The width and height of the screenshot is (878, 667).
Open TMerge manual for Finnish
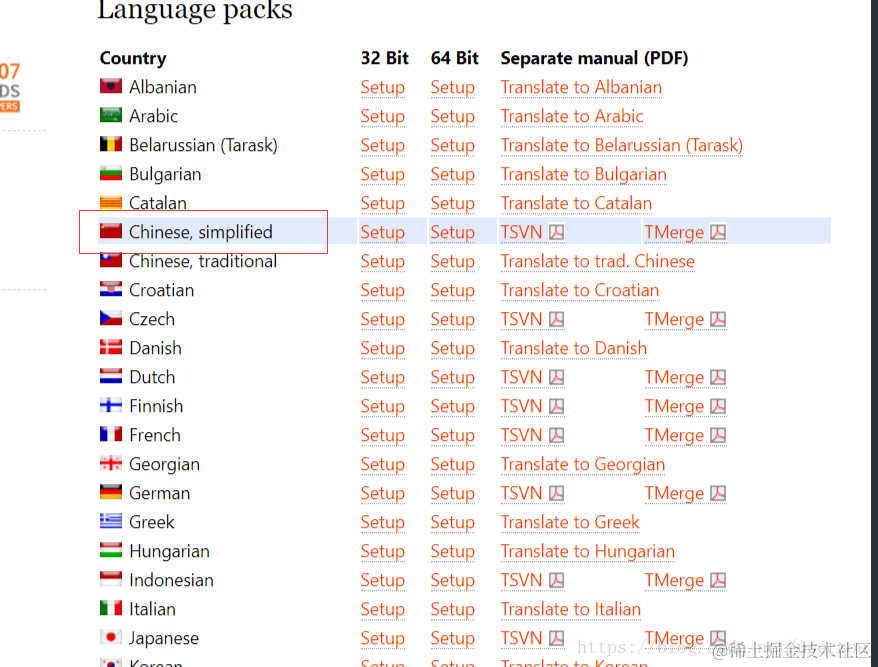[674, 407]
